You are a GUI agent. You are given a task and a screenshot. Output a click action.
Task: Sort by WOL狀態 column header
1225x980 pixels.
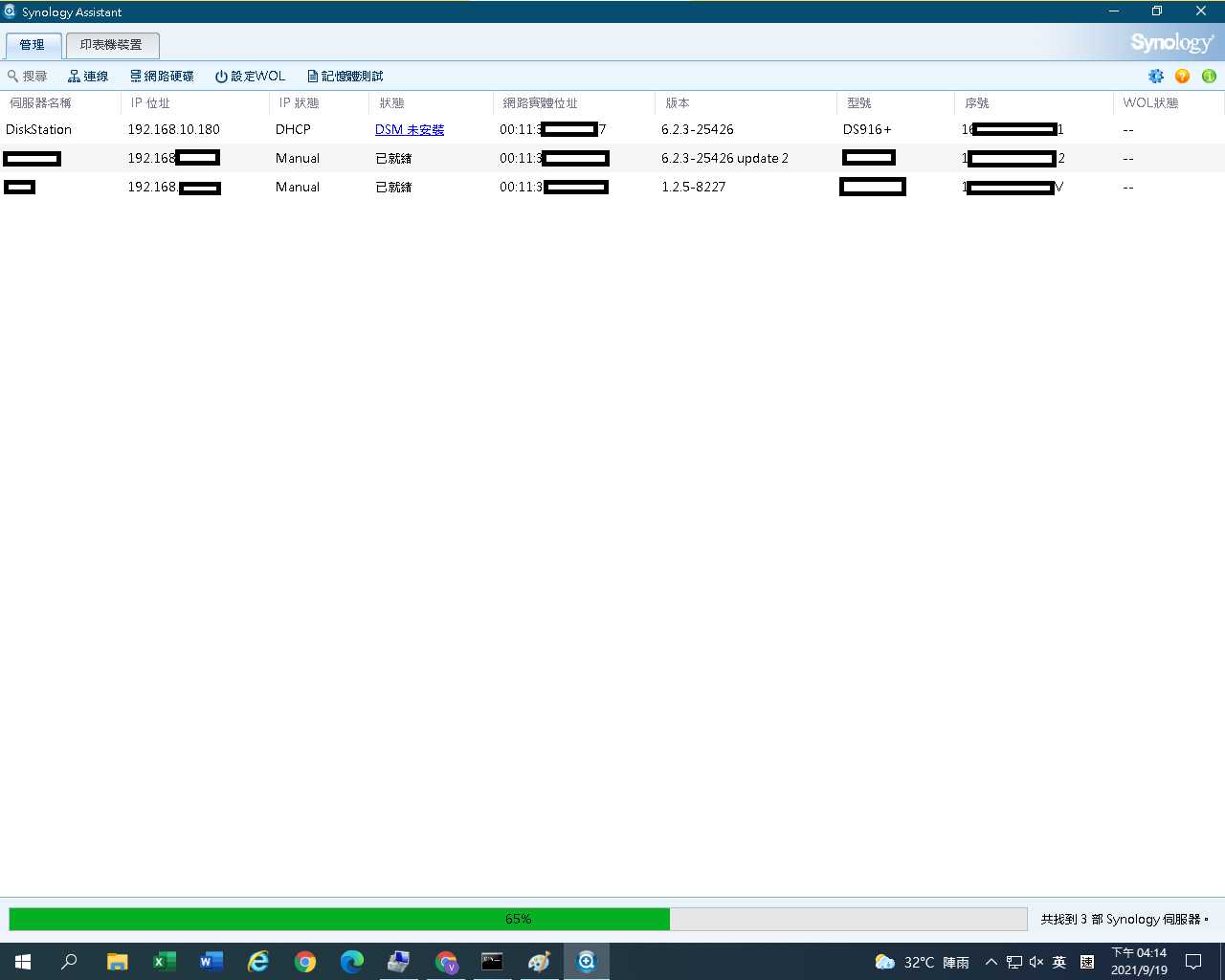tap(1169, 102)
